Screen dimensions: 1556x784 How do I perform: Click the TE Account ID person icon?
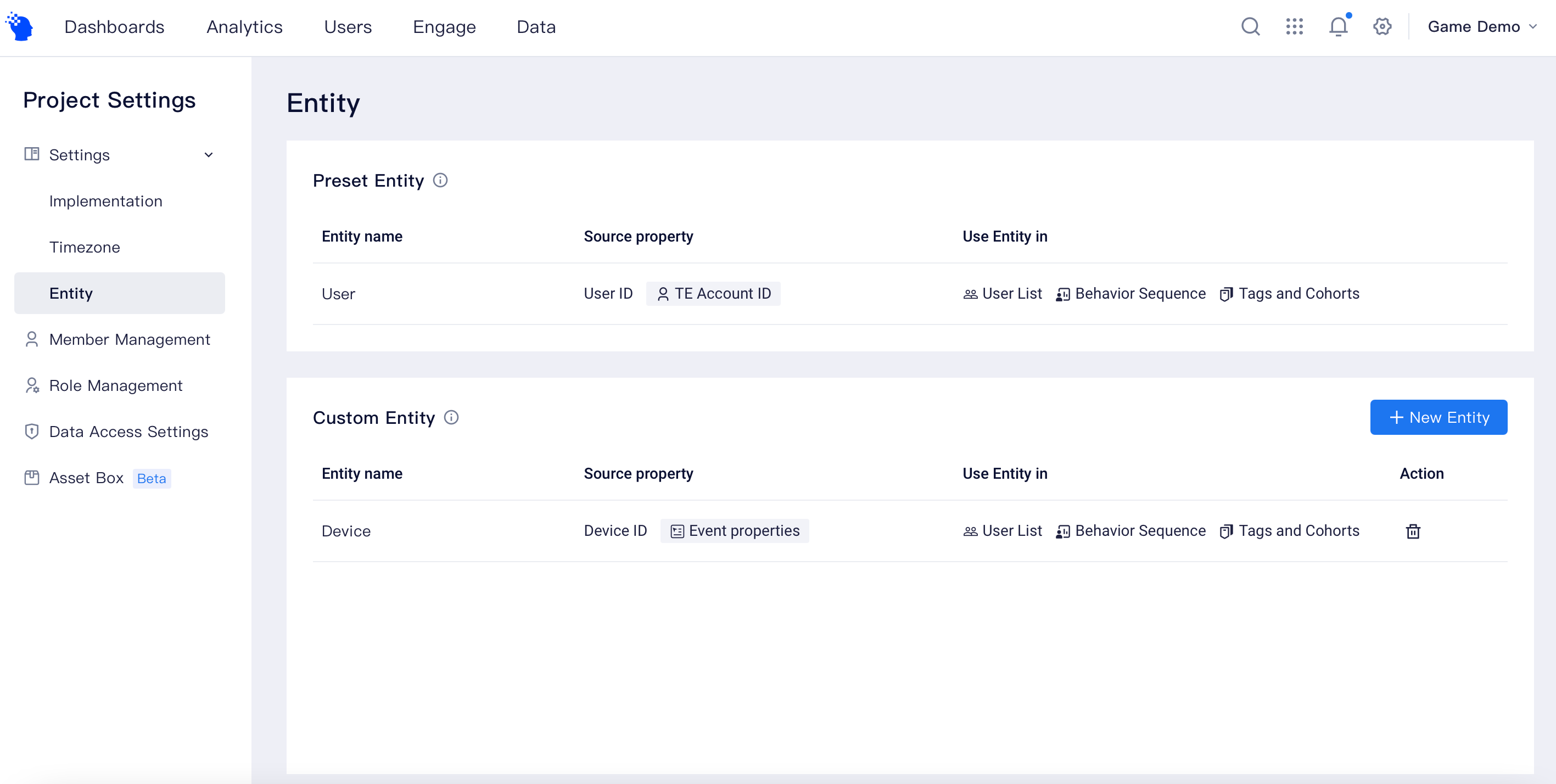click(663, 294)
